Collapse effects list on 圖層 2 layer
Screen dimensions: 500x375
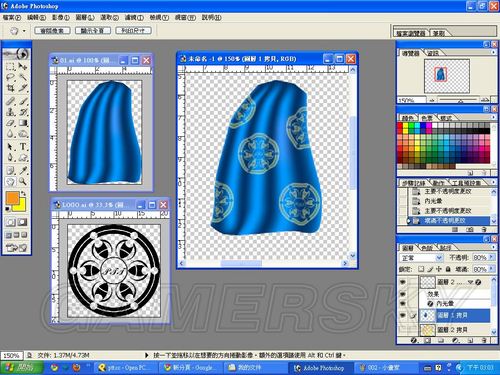click(471, 282)
